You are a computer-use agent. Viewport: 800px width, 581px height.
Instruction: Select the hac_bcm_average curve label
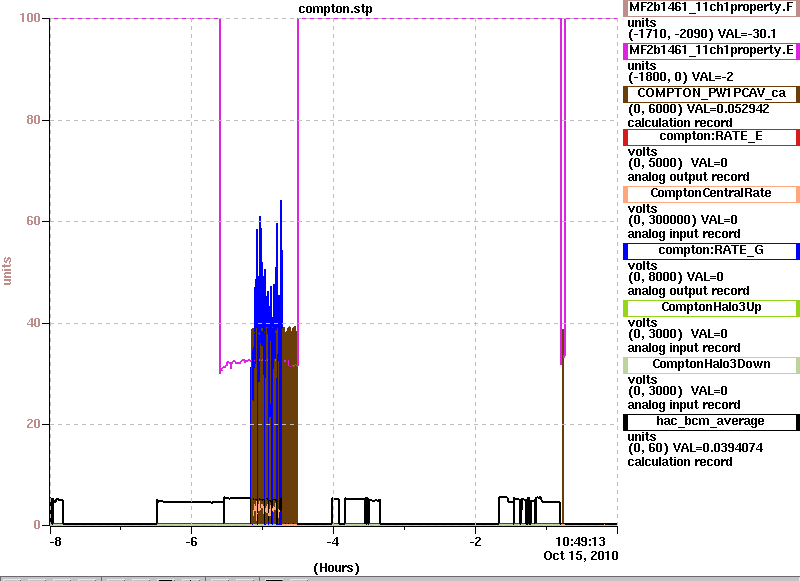711,422
